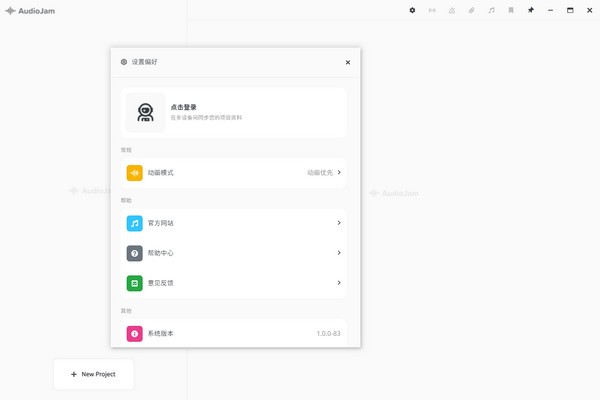Click the metronome icon in toolbar
Screen dimensions: 600x400
[x=452, y=10]
